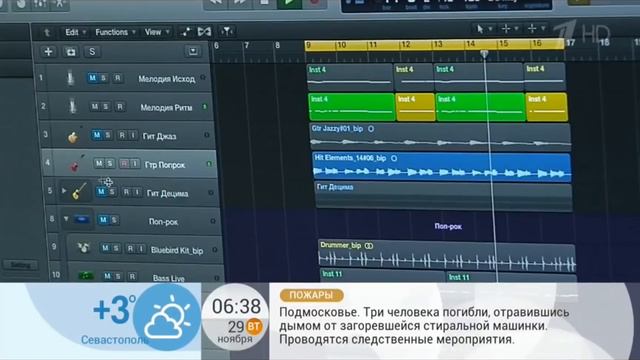Click the Гит Джаз guitar icon
This screenshot has width=640, height=360.
(x=73, y=137)
